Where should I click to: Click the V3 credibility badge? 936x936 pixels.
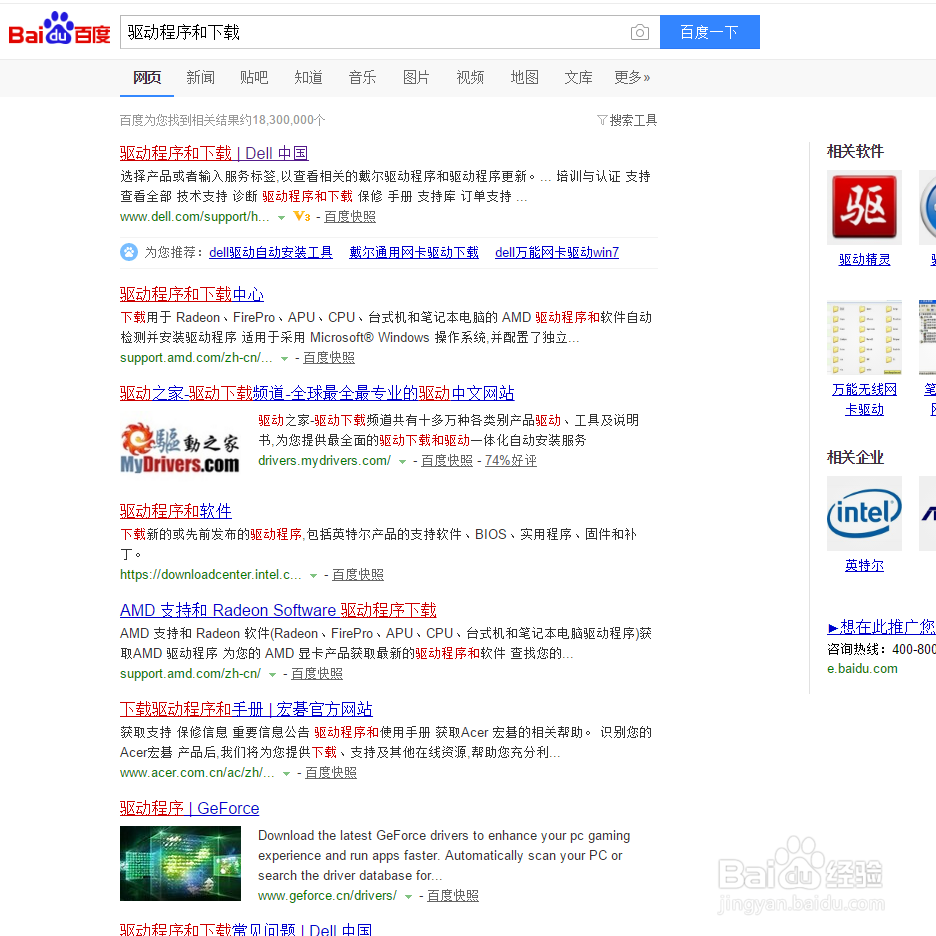(302, 217)
